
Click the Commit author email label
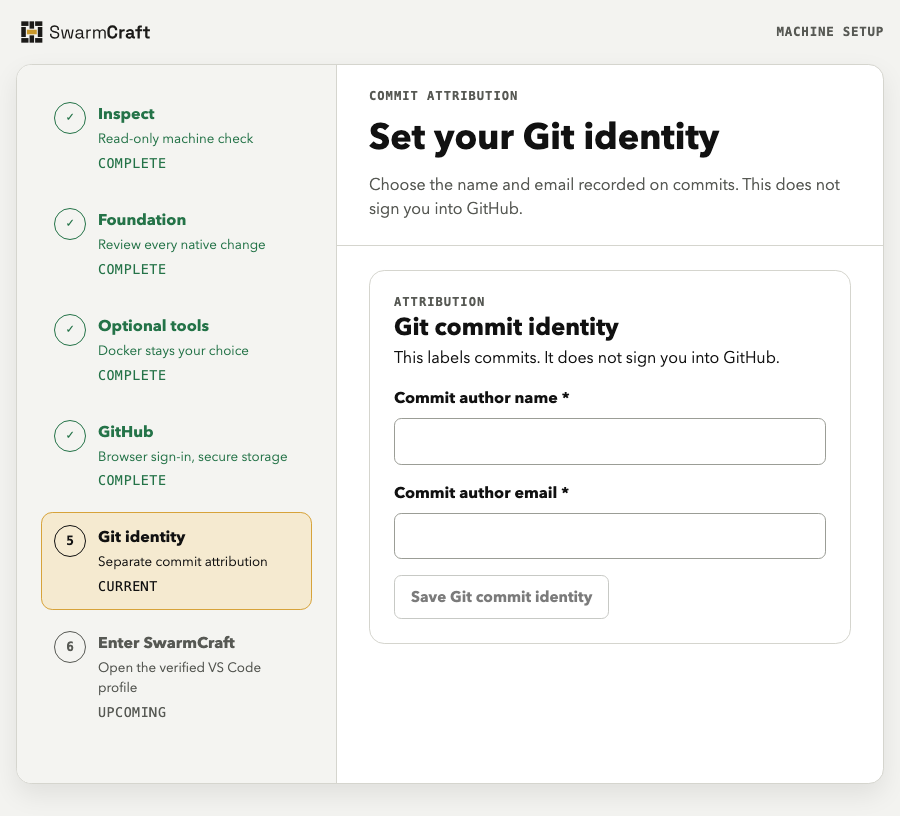pyautogui.click(x=481, y=492)
